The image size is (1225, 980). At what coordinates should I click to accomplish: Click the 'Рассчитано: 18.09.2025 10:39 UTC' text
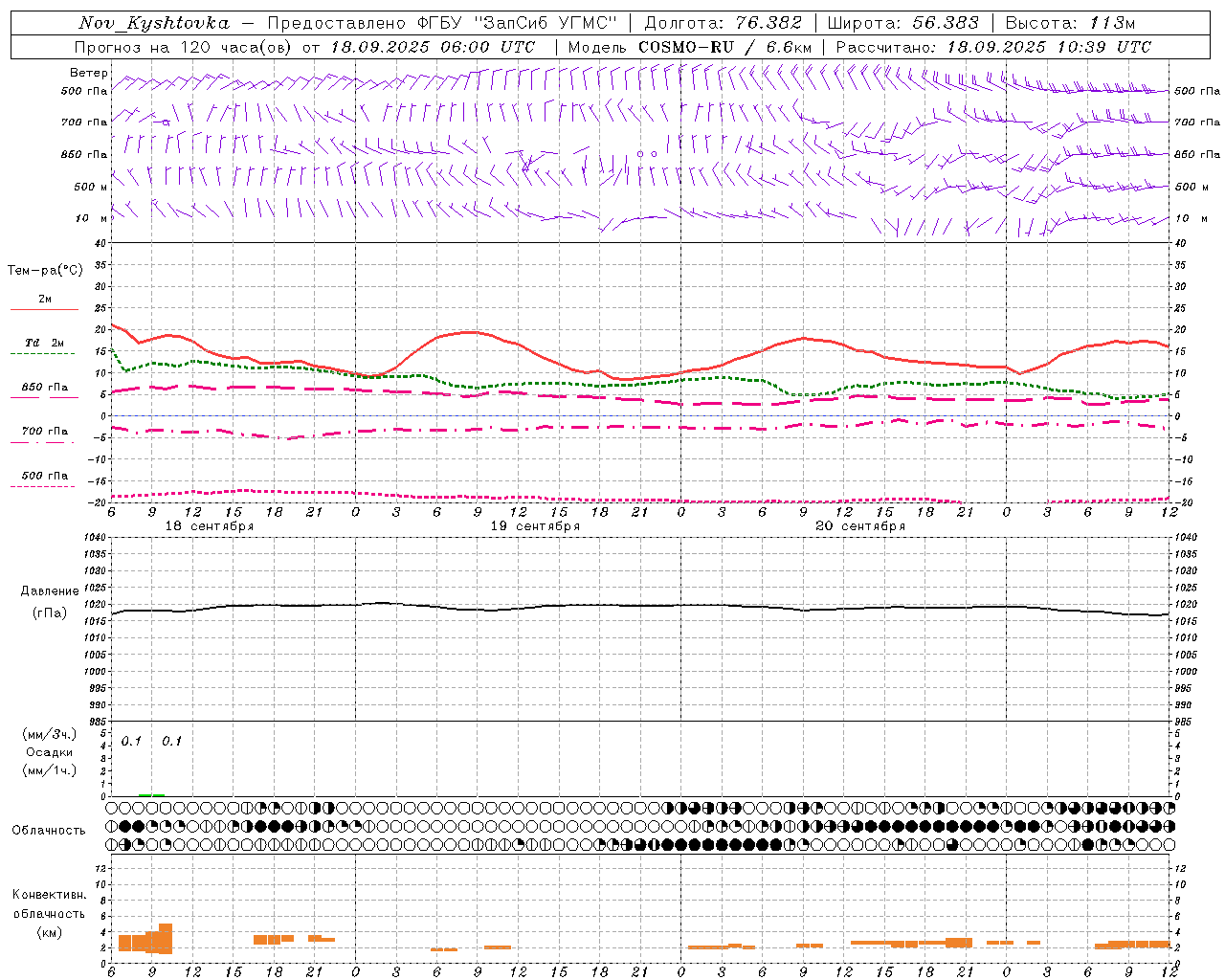[993, 47]
